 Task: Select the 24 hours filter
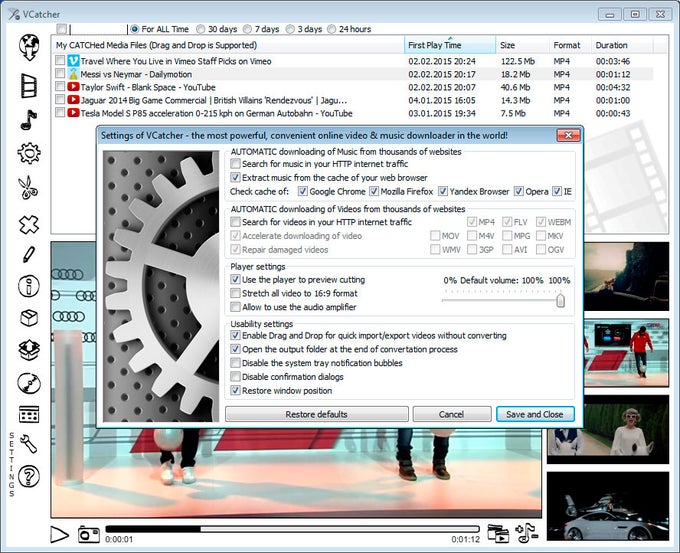click(x=332, y=29)
